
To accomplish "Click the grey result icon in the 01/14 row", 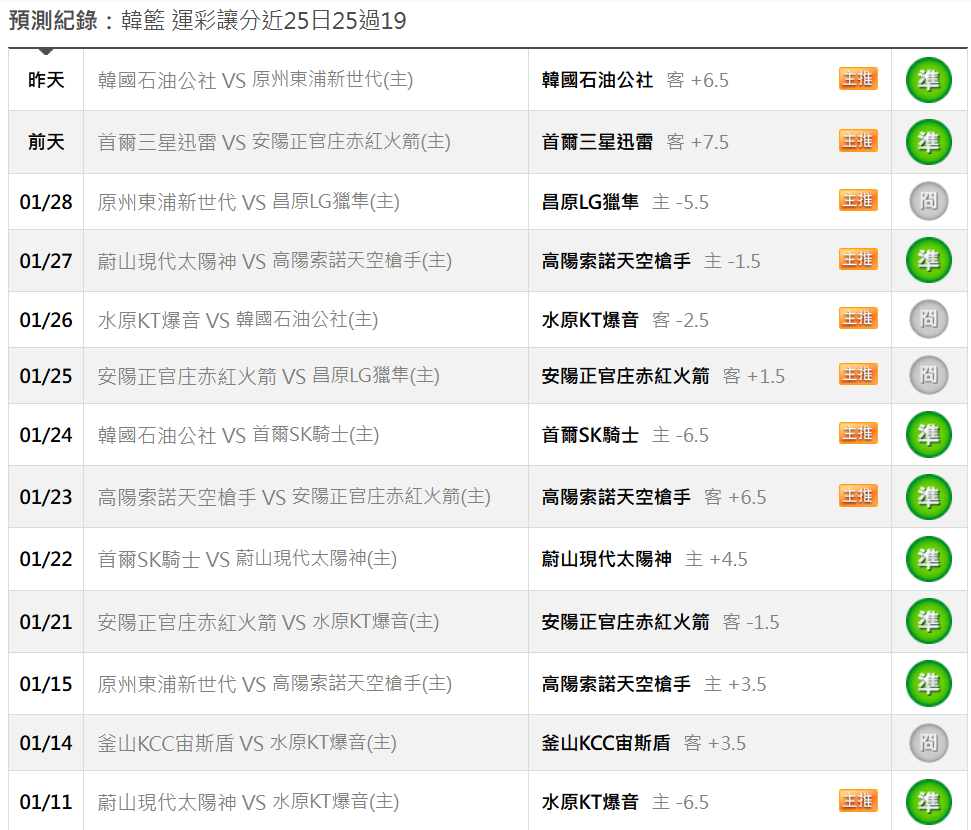I will click(x=928, y=743).
